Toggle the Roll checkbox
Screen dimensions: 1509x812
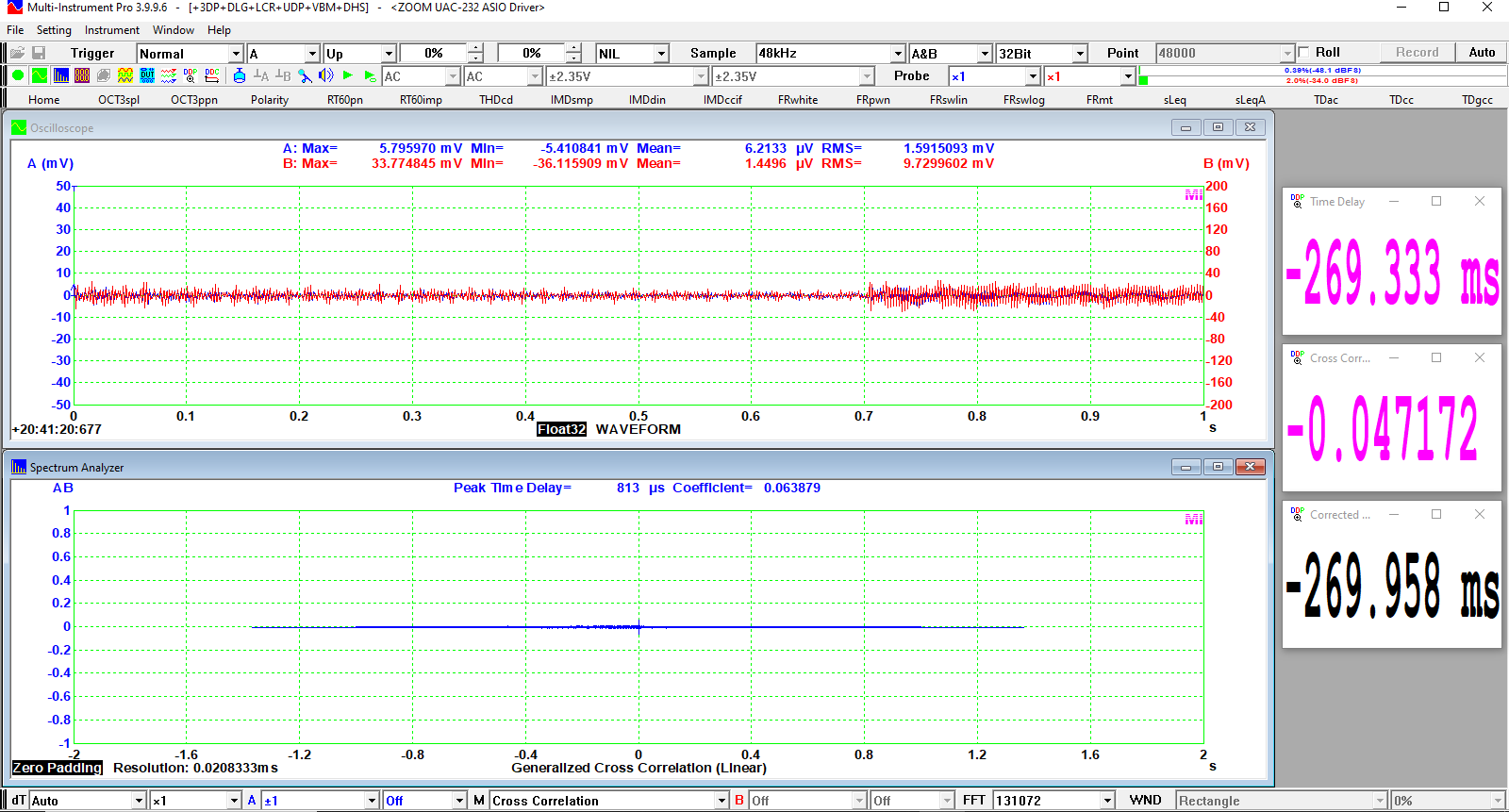pos(1304,53)
